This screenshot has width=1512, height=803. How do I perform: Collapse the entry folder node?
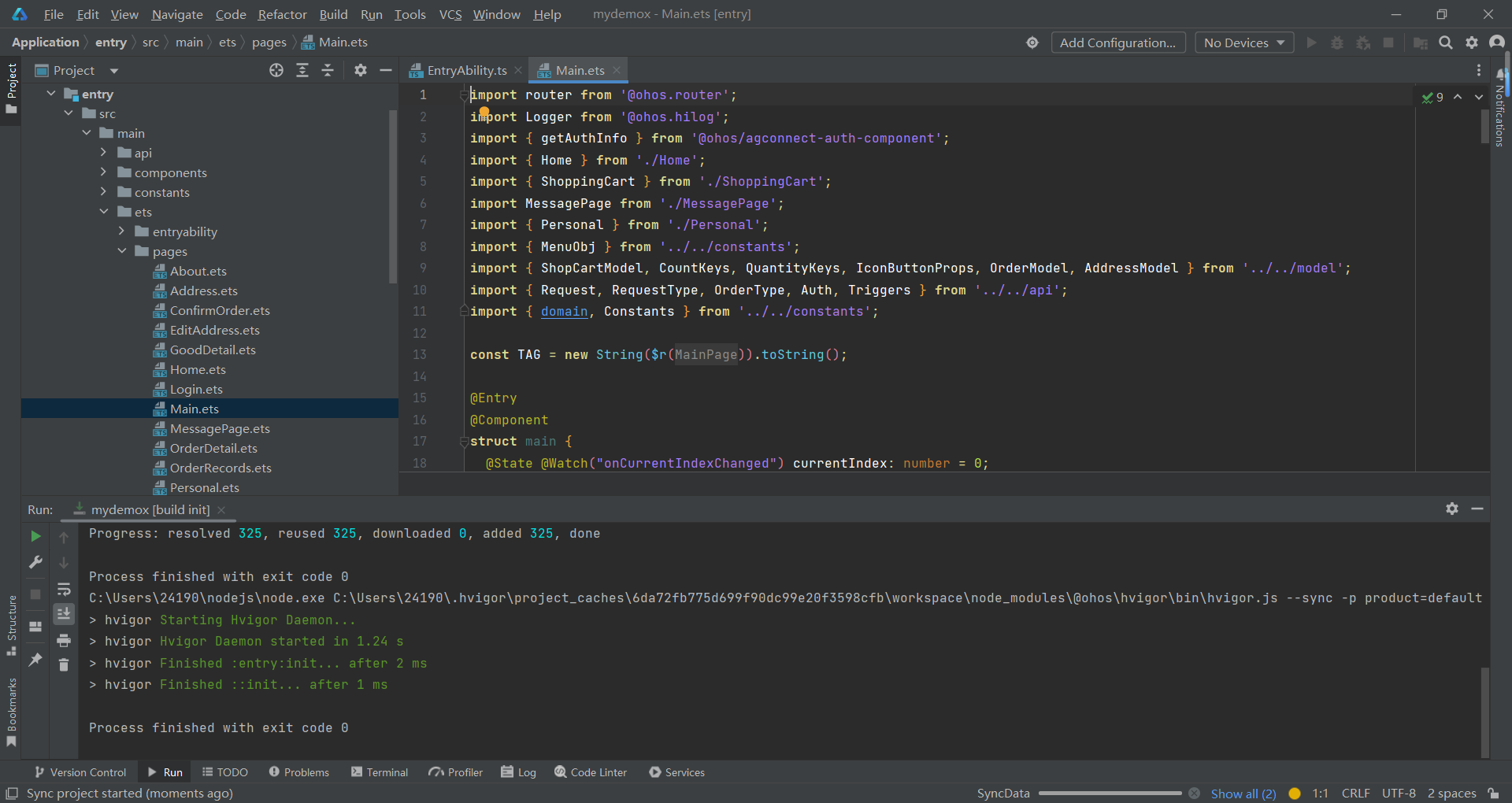click(x=51, y=94)
